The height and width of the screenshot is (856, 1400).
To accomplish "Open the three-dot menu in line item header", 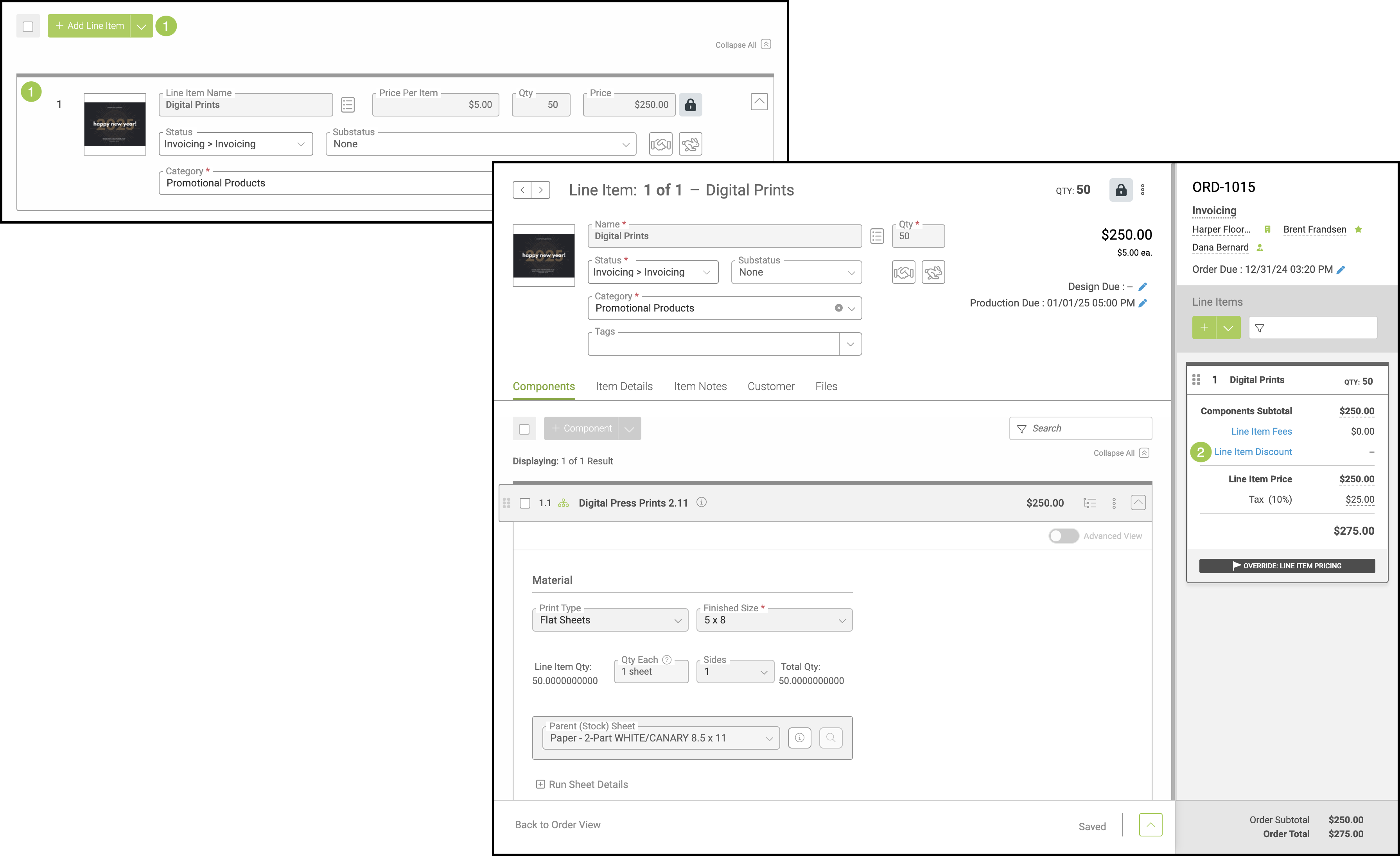I will [1143, 190].
